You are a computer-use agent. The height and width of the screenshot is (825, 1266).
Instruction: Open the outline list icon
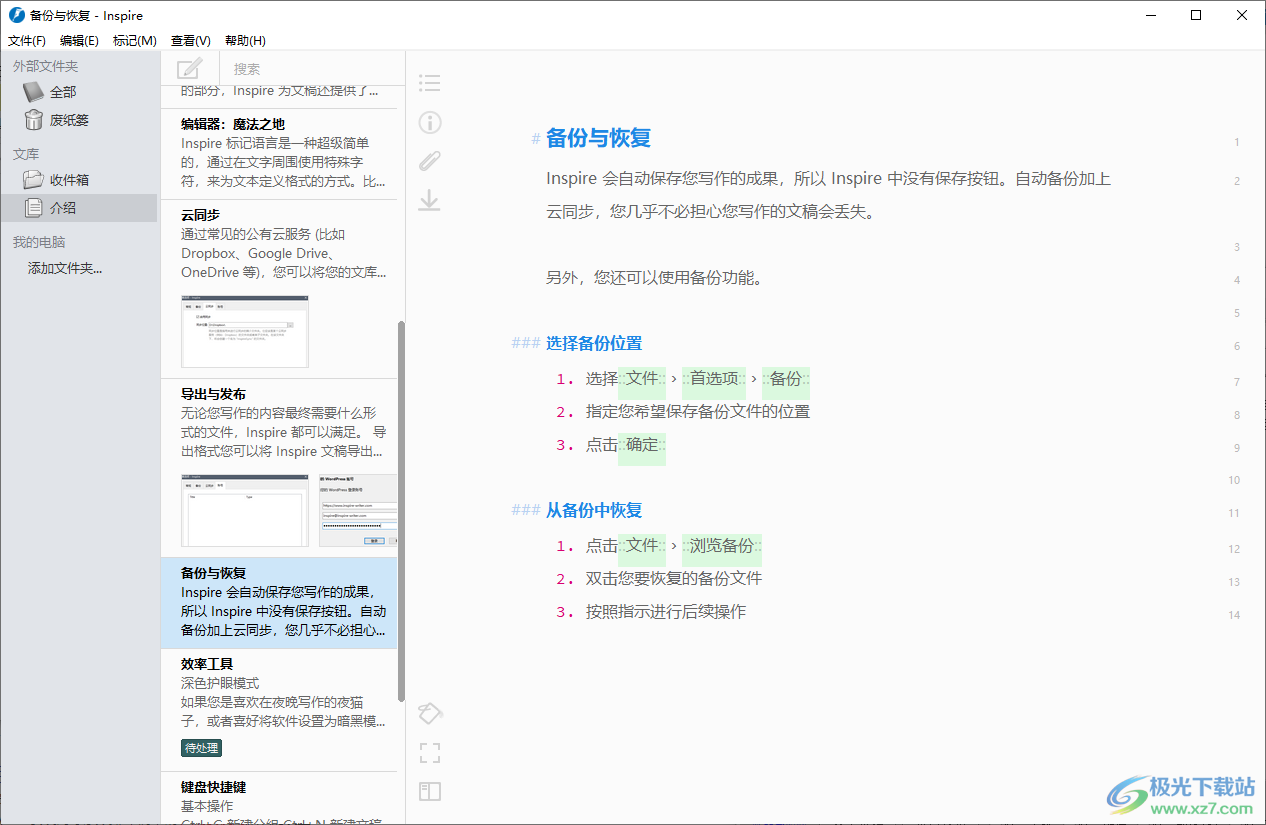tap(429, 83)
